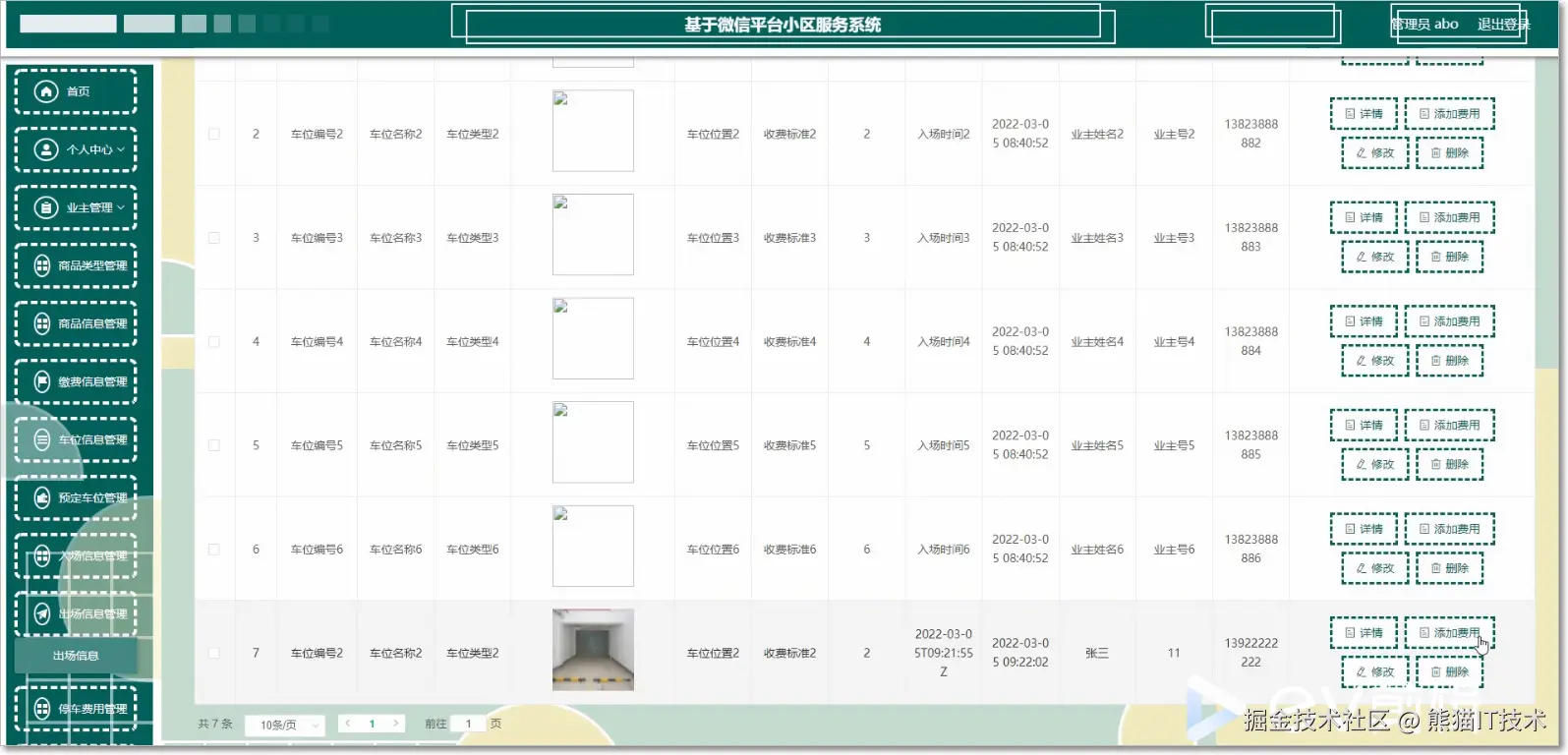Open the 车位信息管理 menu item

(x=76, y=439)
